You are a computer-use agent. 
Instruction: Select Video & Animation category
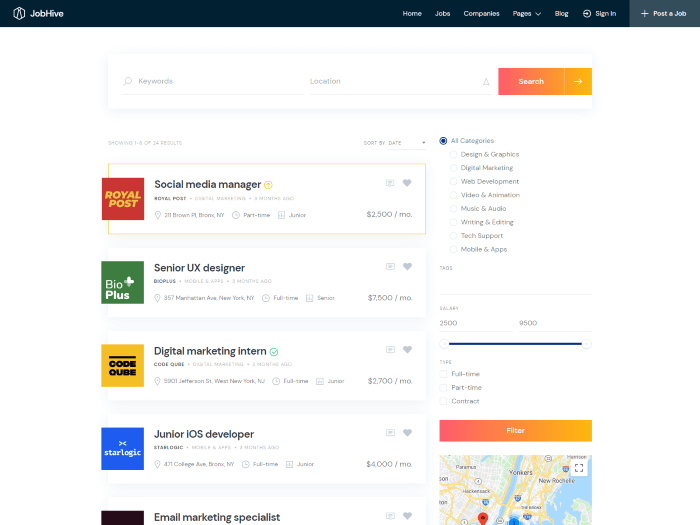click(x=453, y=195)
